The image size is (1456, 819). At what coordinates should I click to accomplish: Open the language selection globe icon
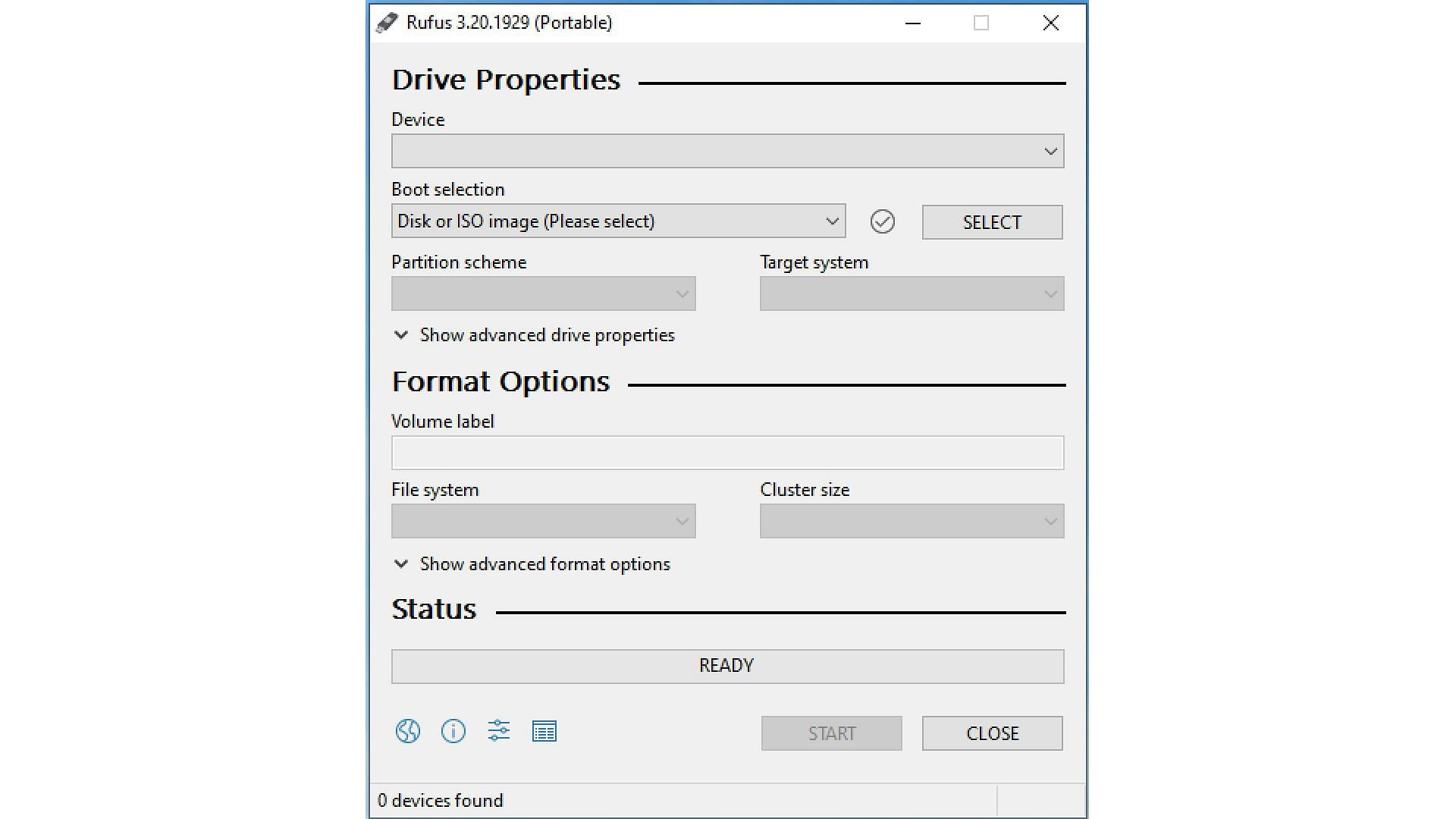(x=408, y=731)
